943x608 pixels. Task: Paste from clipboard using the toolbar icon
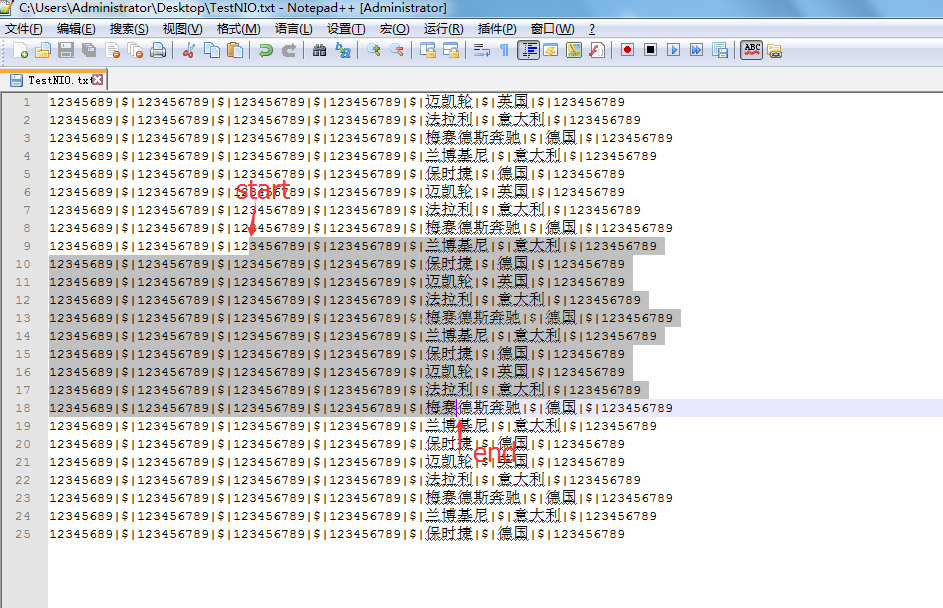(x=235, y=51)
